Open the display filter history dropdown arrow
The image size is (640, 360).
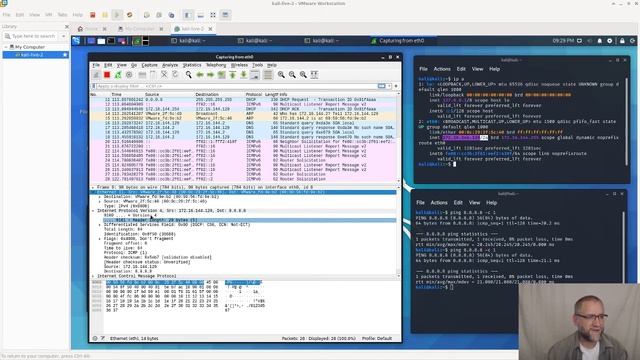click(389, 87)
